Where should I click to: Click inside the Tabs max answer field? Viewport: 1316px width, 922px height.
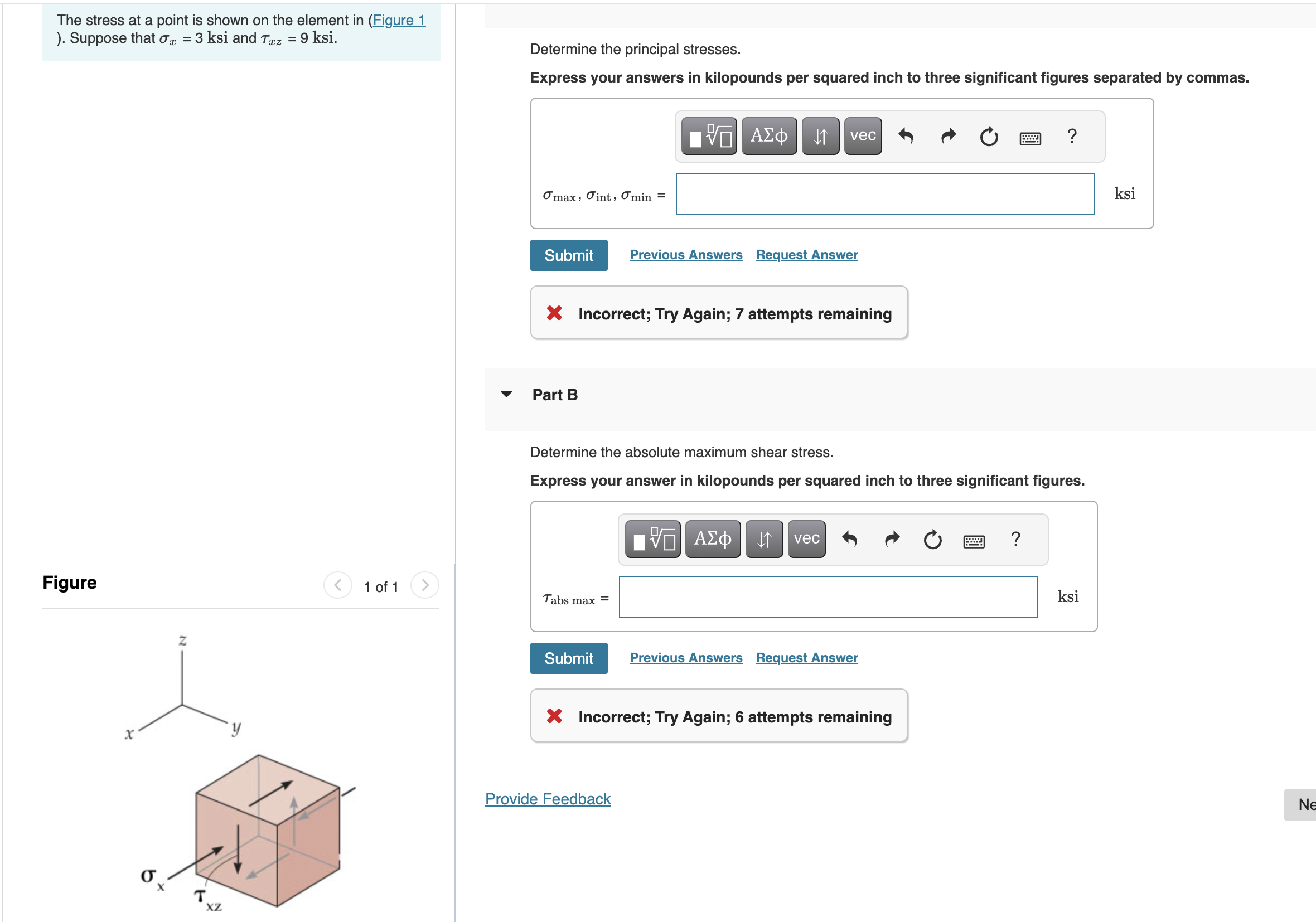828,597
